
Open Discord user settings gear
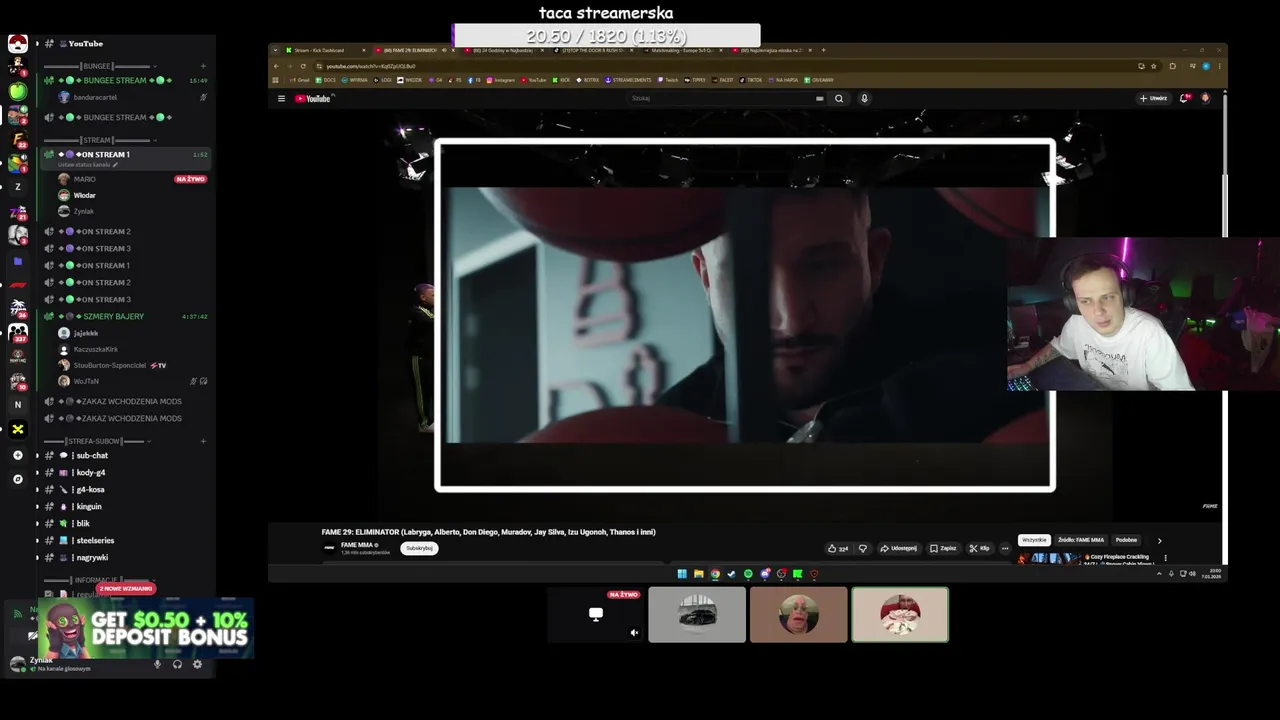[197, 664]
